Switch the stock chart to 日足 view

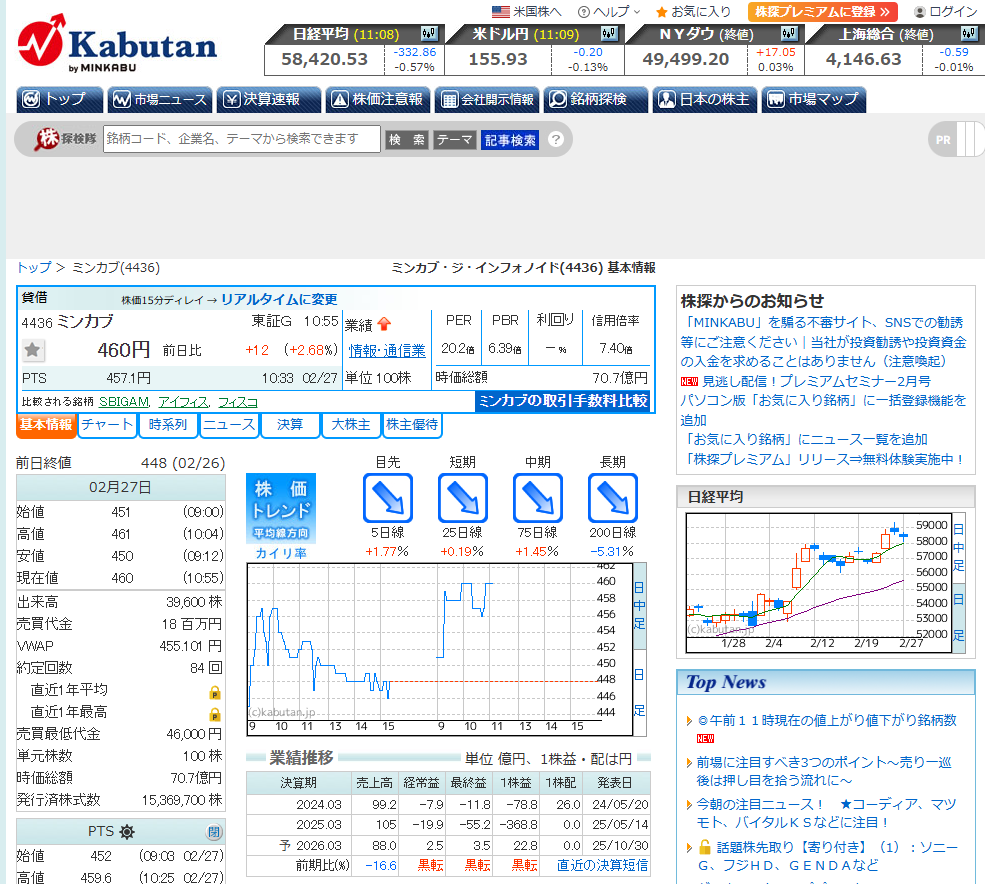[x=640, y=692]
